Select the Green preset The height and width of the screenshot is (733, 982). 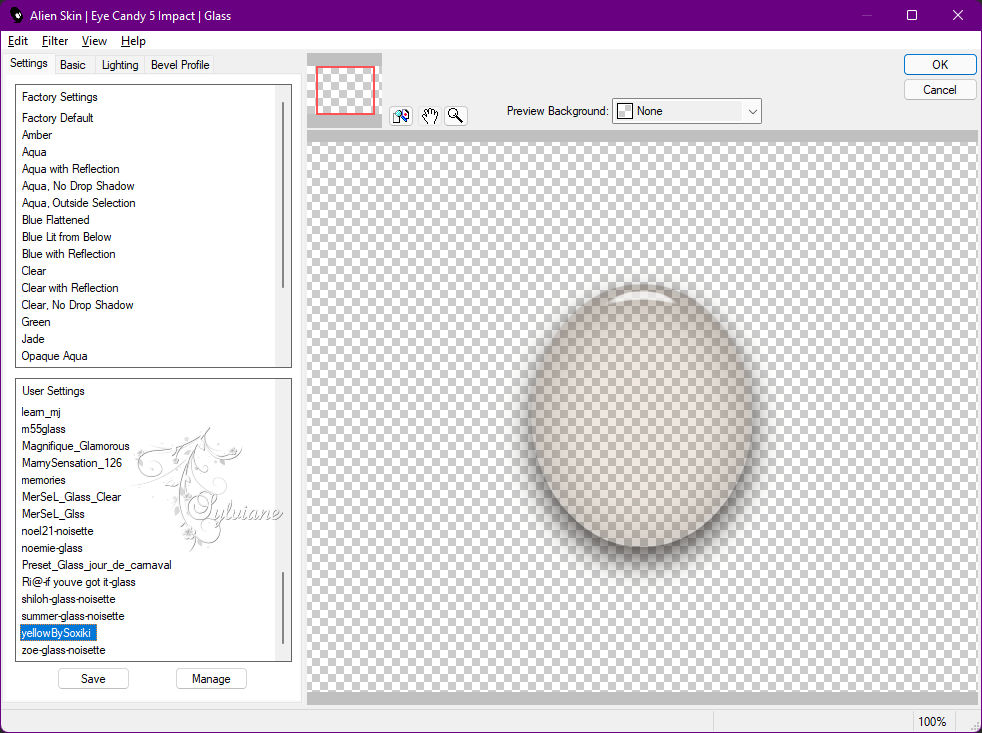pos(36,322)
